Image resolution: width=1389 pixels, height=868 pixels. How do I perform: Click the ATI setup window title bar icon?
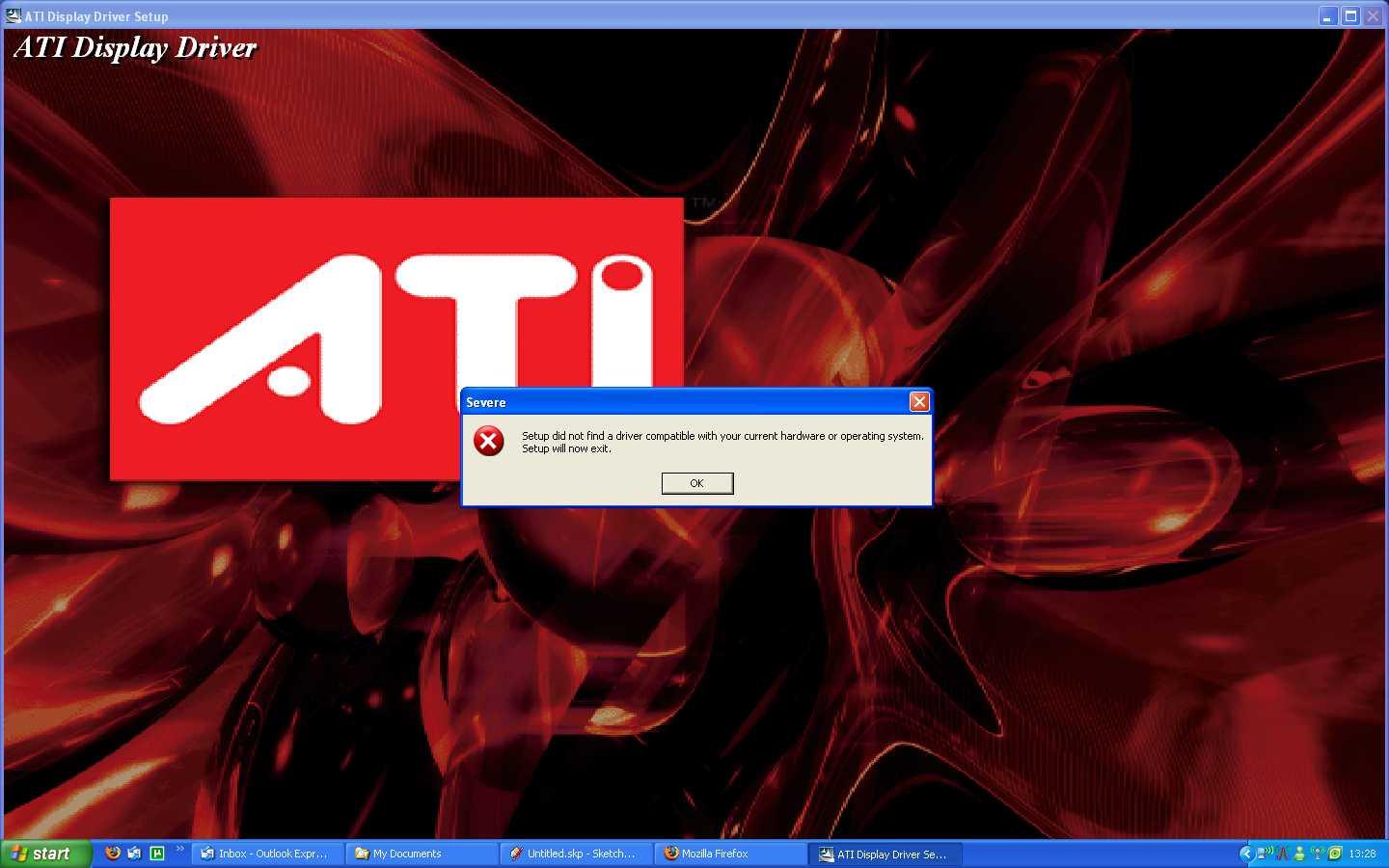(x=14, y=15)
